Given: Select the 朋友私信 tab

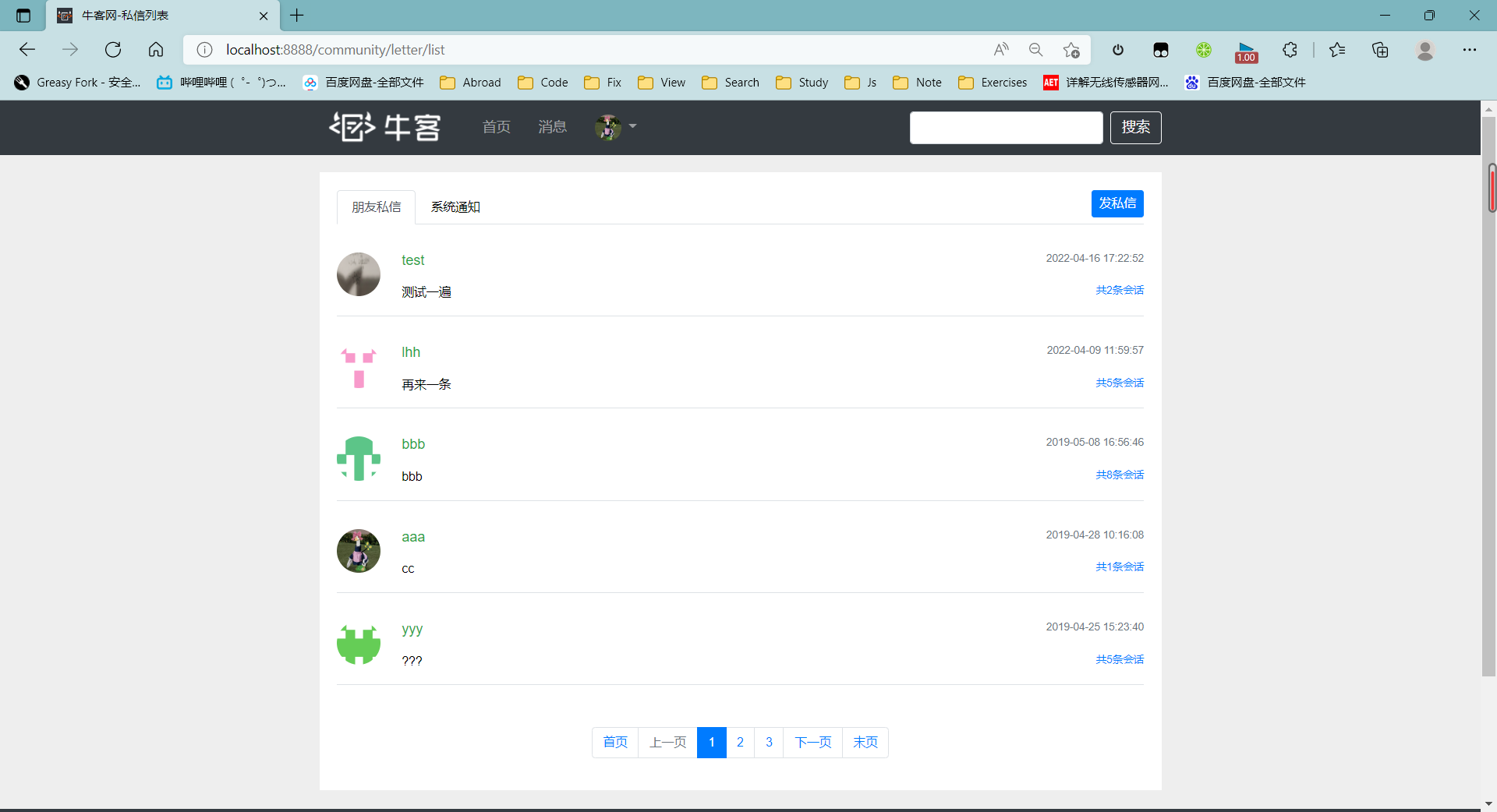Looking at the screenshot, I should [376, 207].
